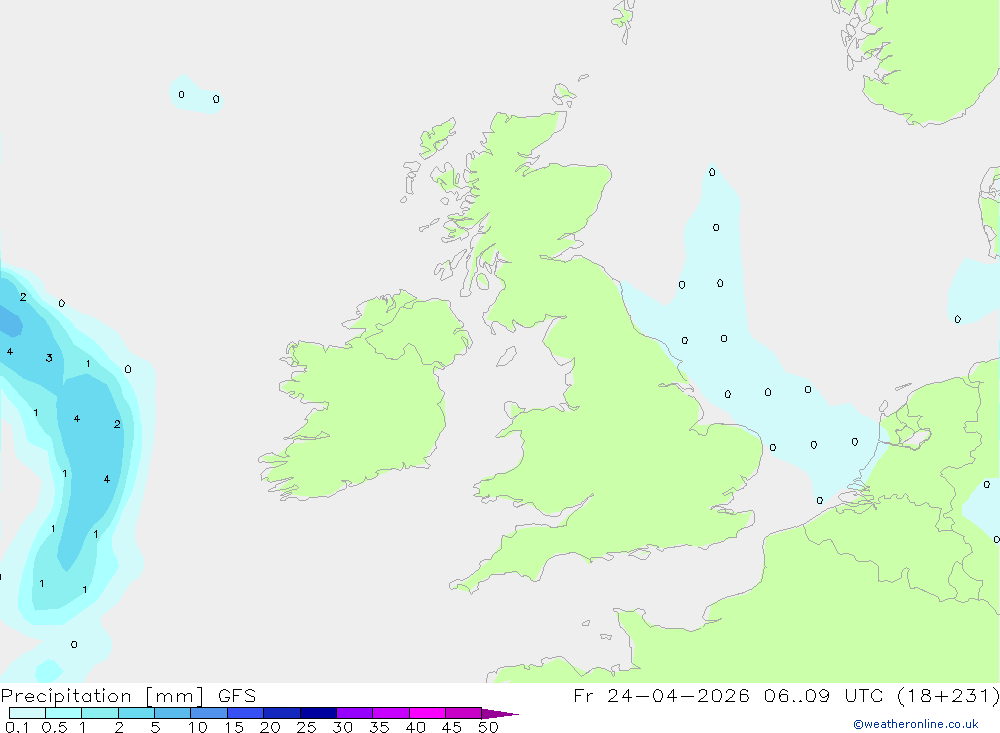
Task: Click the '20' legend scale label
Action: click(270, 727)
